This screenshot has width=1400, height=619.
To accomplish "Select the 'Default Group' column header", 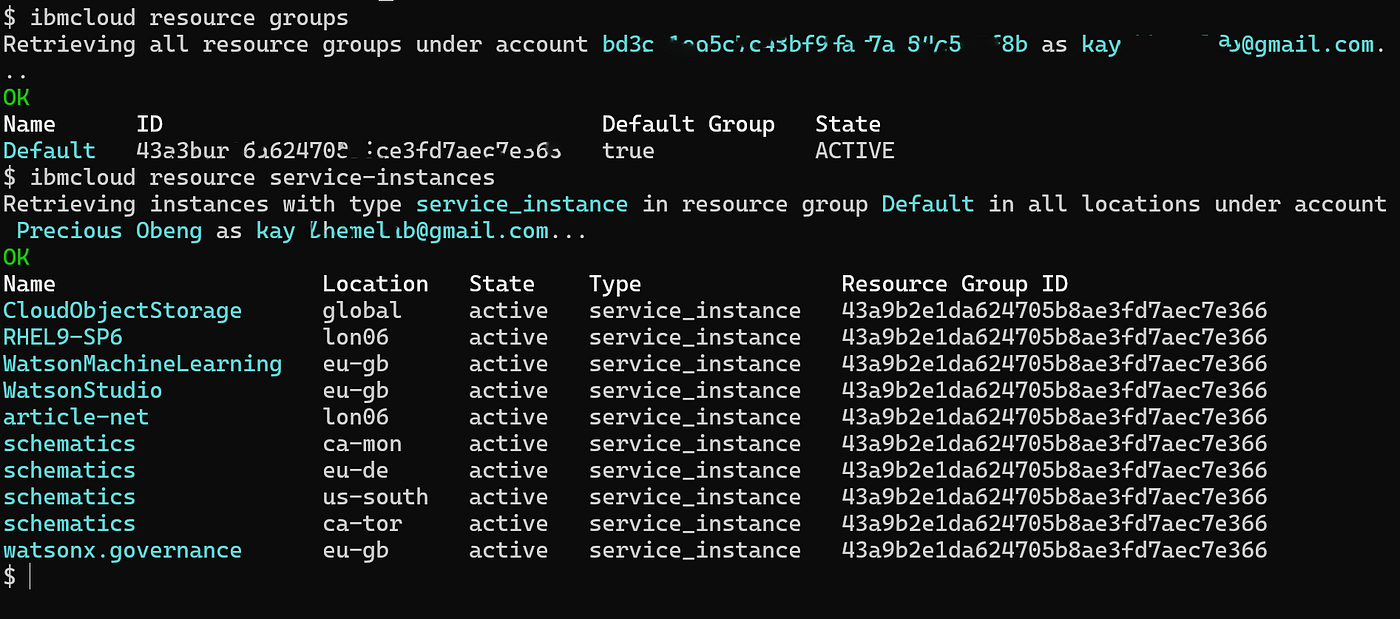I will pyautogui.click(x=688, y=124).
